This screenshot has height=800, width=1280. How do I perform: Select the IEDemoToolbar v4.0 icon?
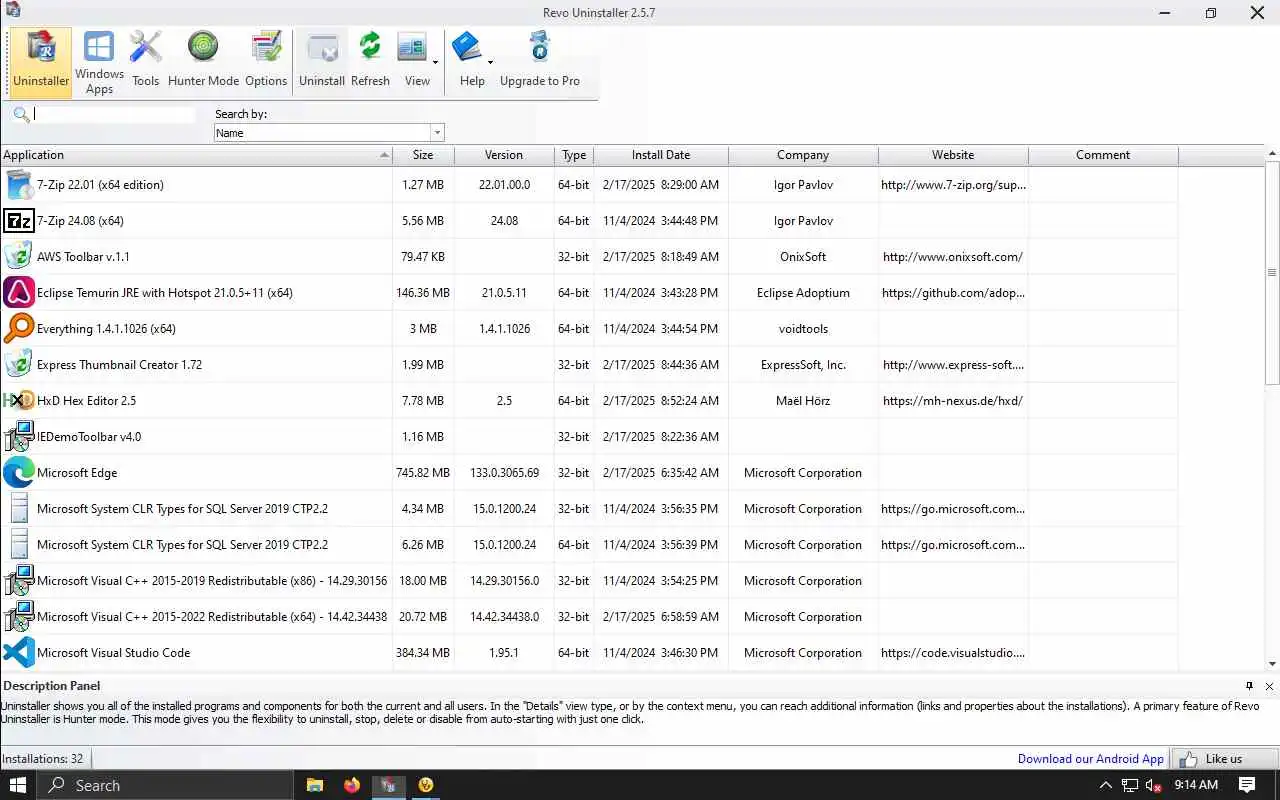19,437
